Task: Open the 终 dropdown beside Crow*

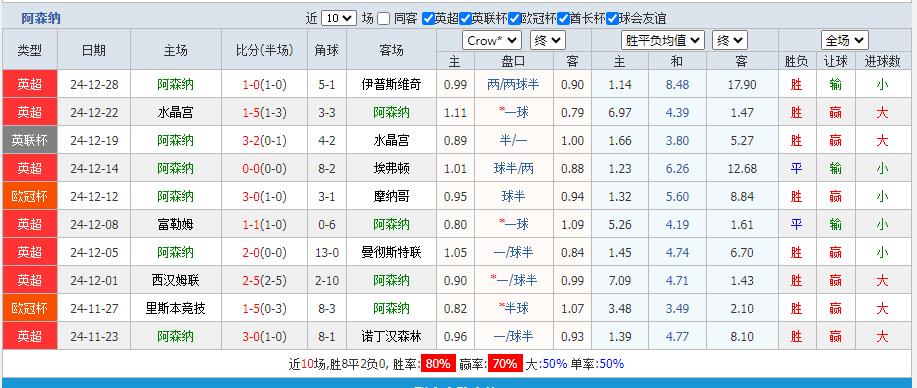Action: (x=548, y=40)
